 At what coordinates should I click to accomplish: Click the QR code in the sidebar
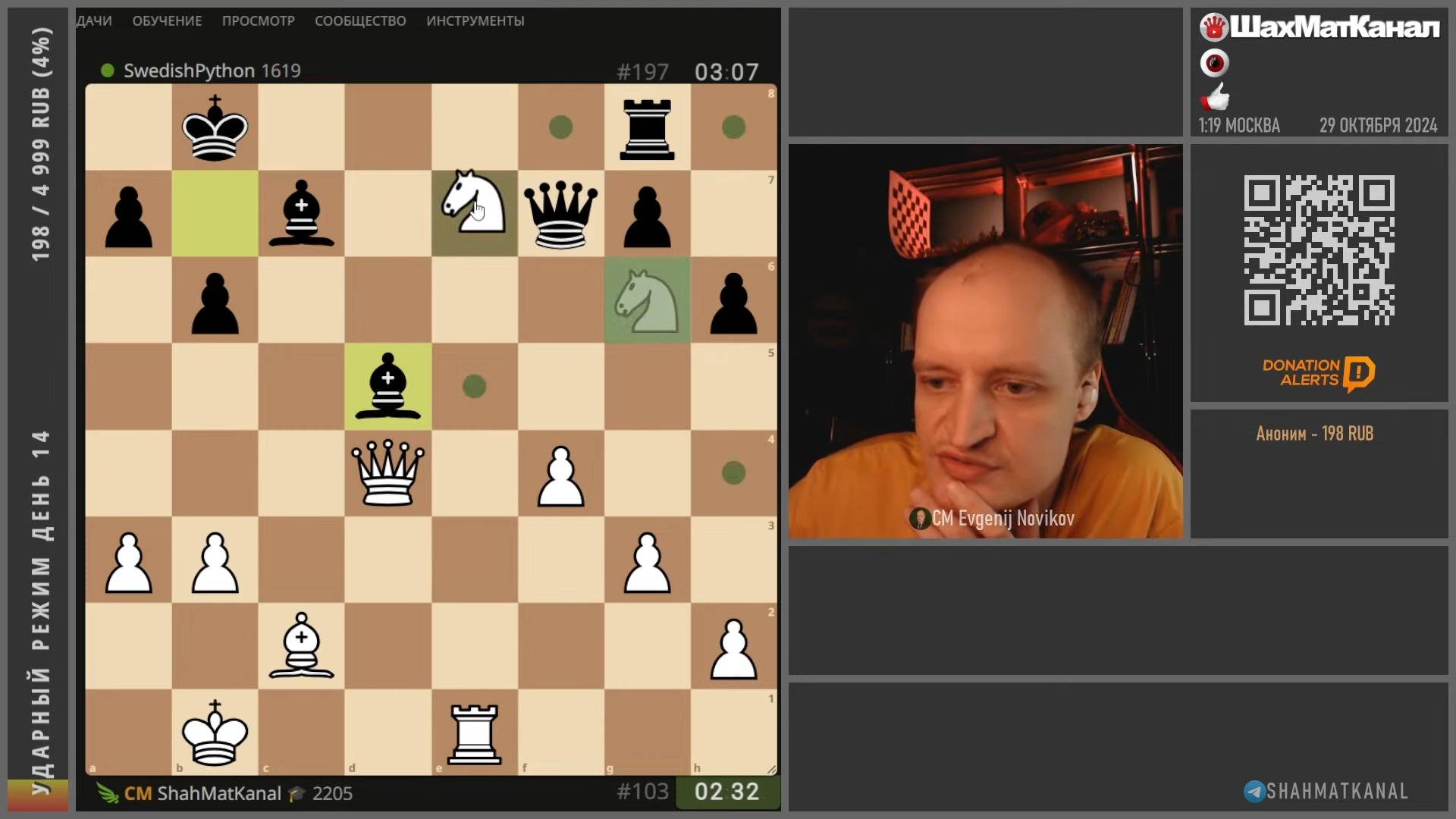point(1319,250)
